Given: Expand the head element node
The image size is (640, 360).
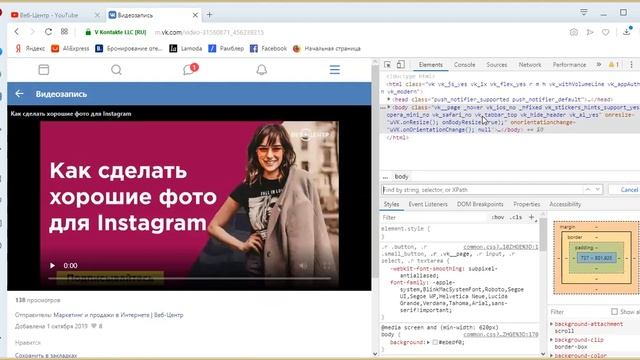Looking at the screenshot, I should coord(389,99).
